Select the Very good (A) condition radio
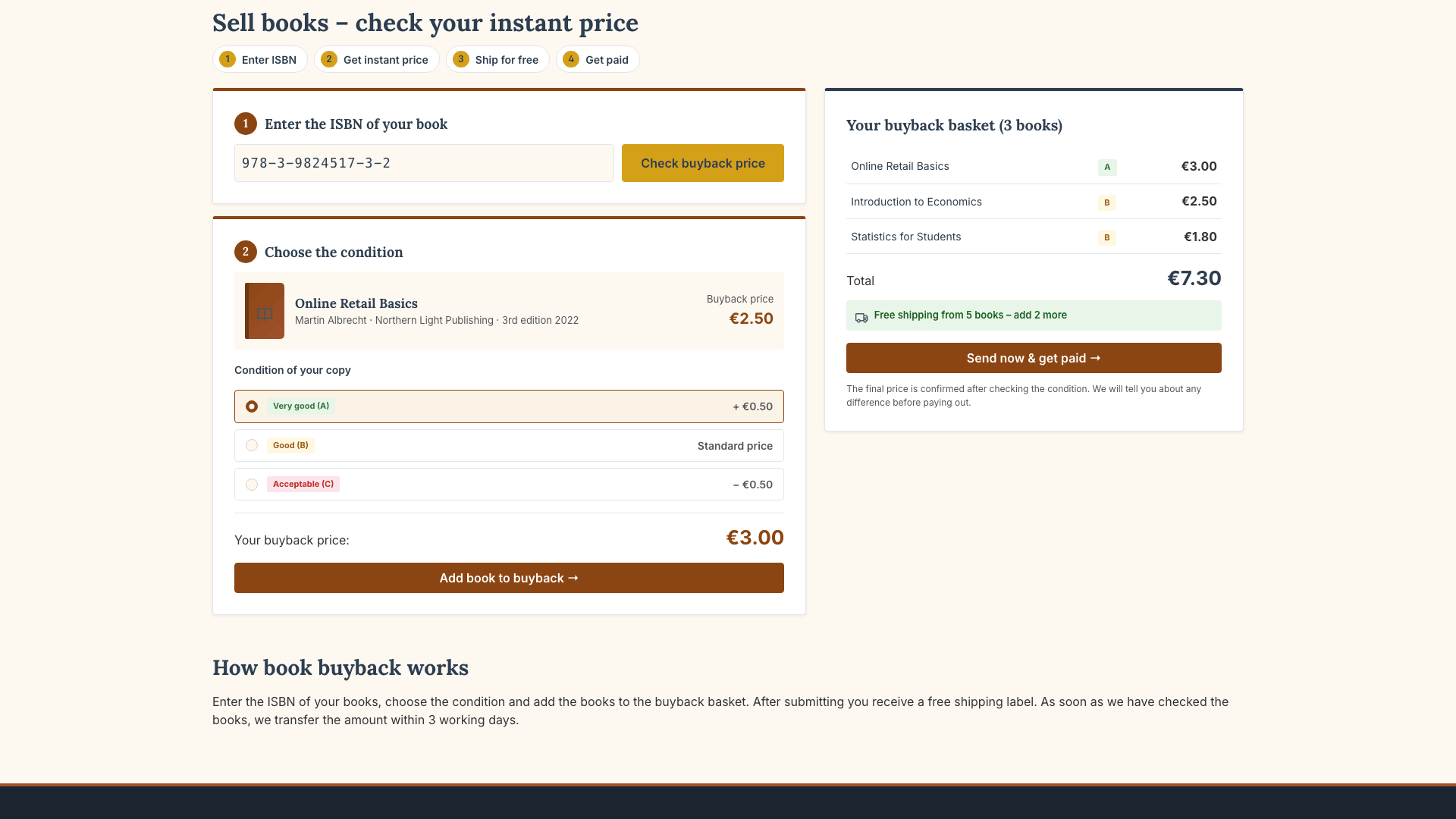Screen dimensions: 1456x819 pyautogui.click(x=252, y=406)
